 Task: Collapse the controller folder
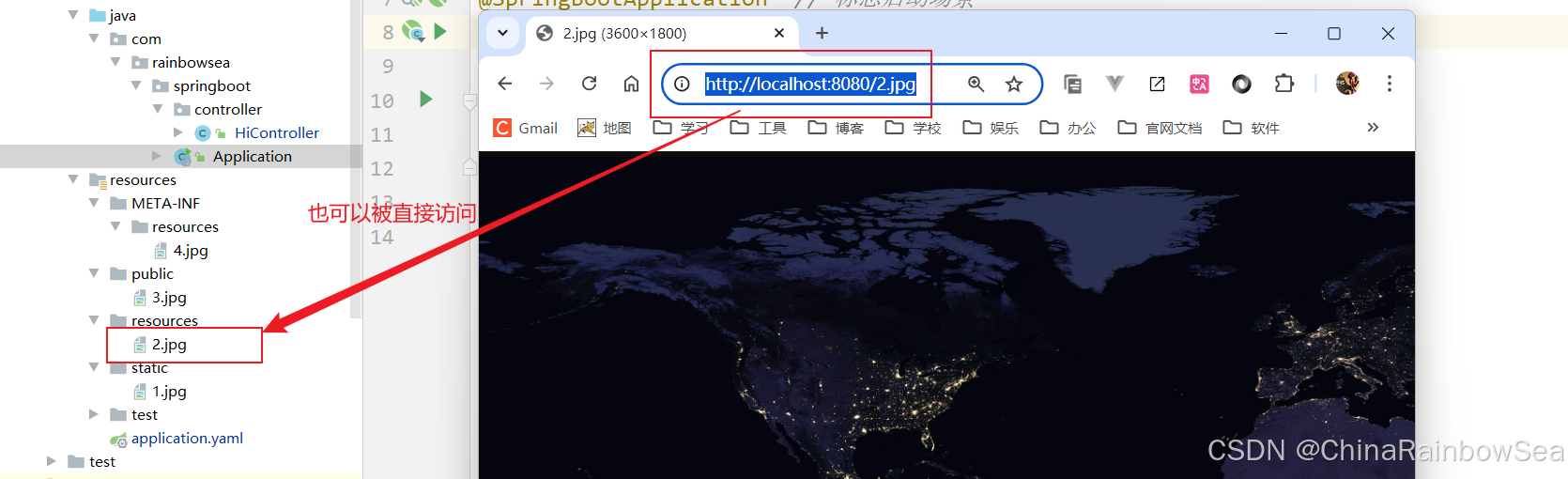pos(158,109)
